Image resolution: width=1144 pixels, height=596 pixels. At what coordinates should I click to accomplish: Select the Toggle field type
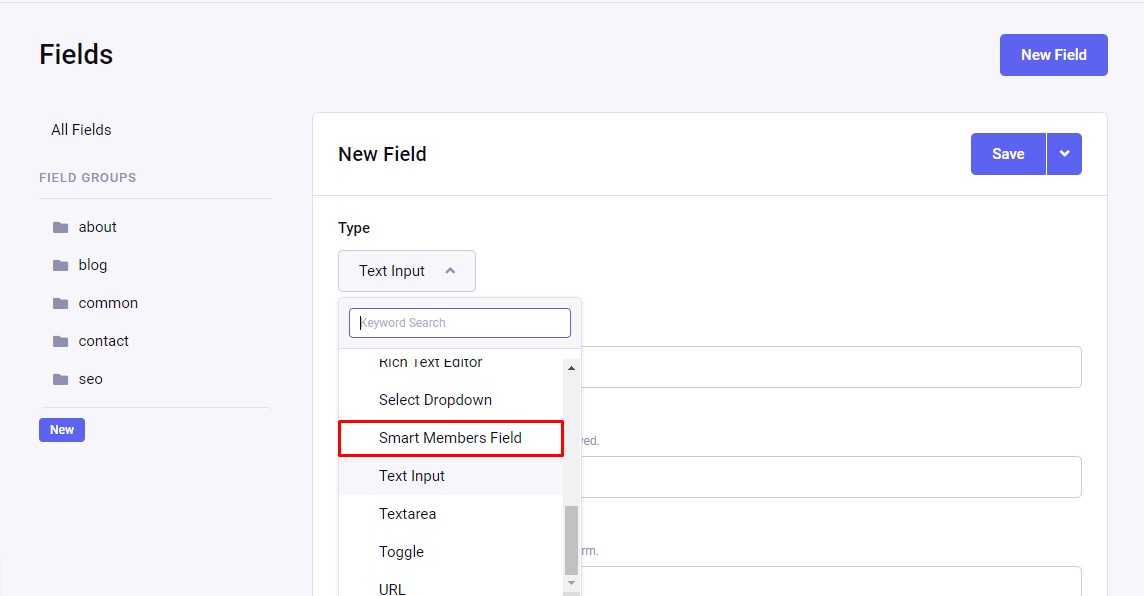[401, 552]
